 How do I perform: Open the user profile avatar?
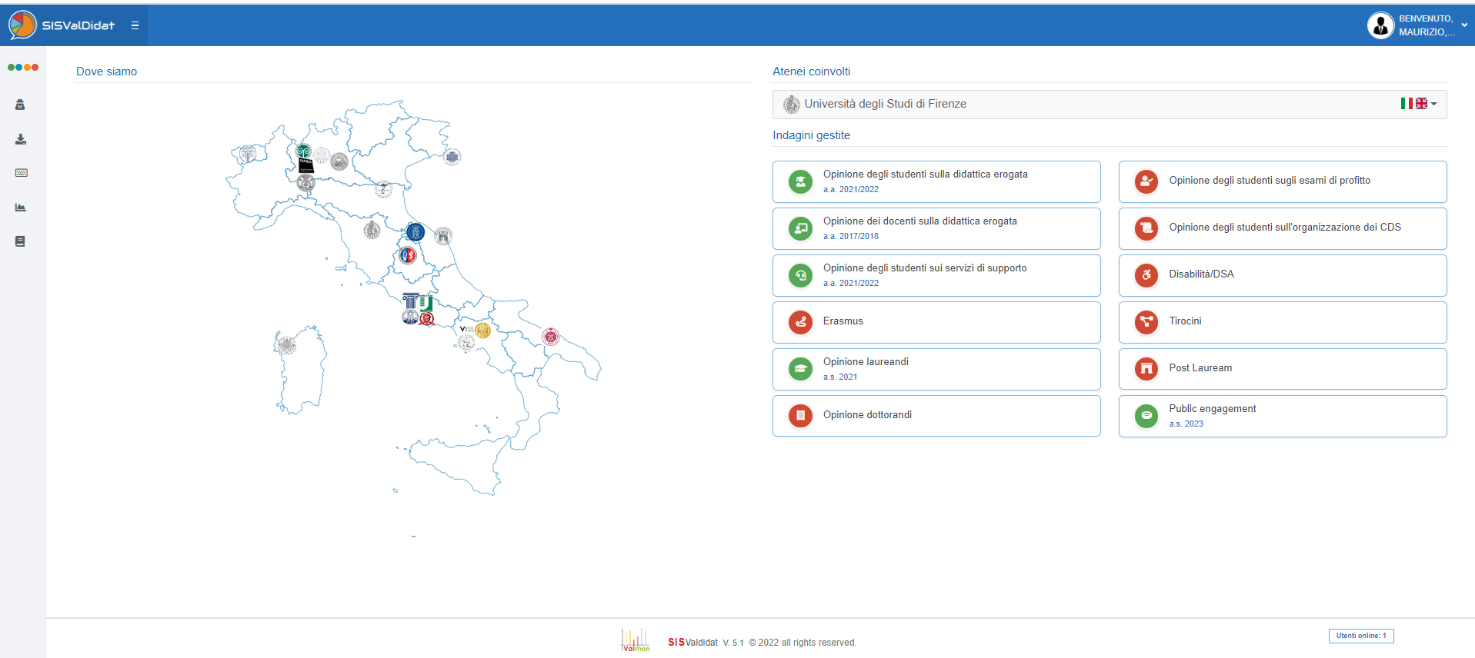(1381, 26)
